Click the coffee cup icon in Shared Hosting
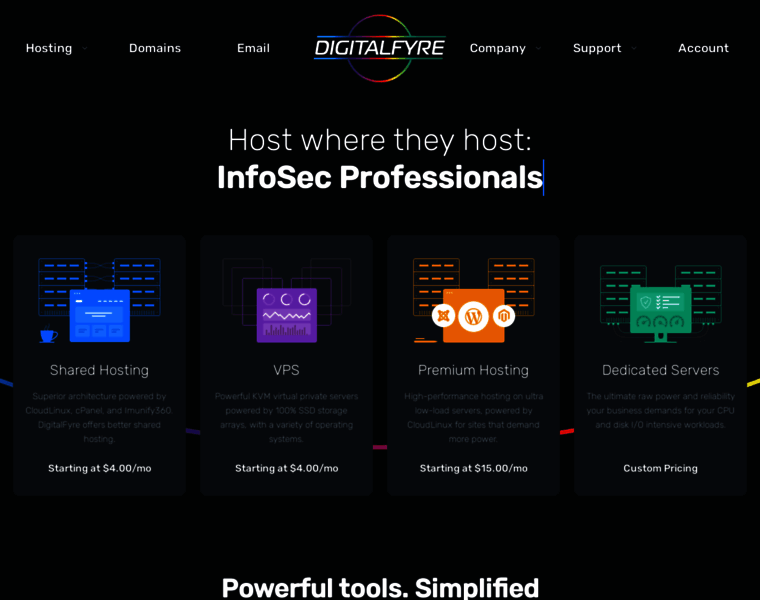The height and width of the screenshot is (600, 760). [48, 334]
